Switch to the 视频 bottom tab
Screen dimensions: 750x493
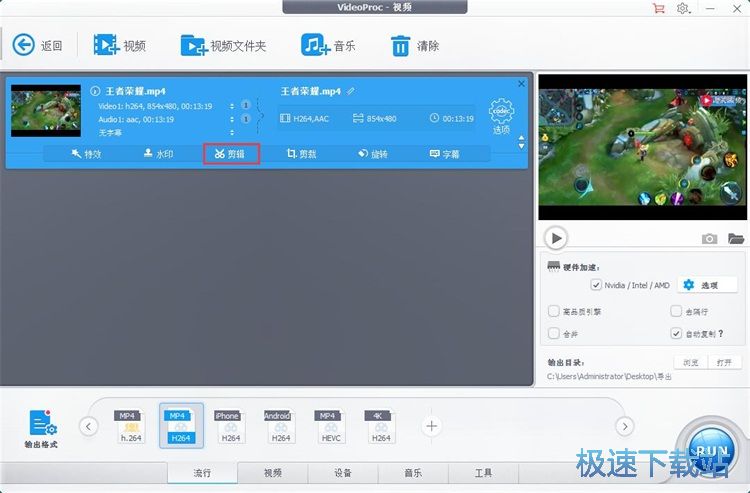(273, 473)
